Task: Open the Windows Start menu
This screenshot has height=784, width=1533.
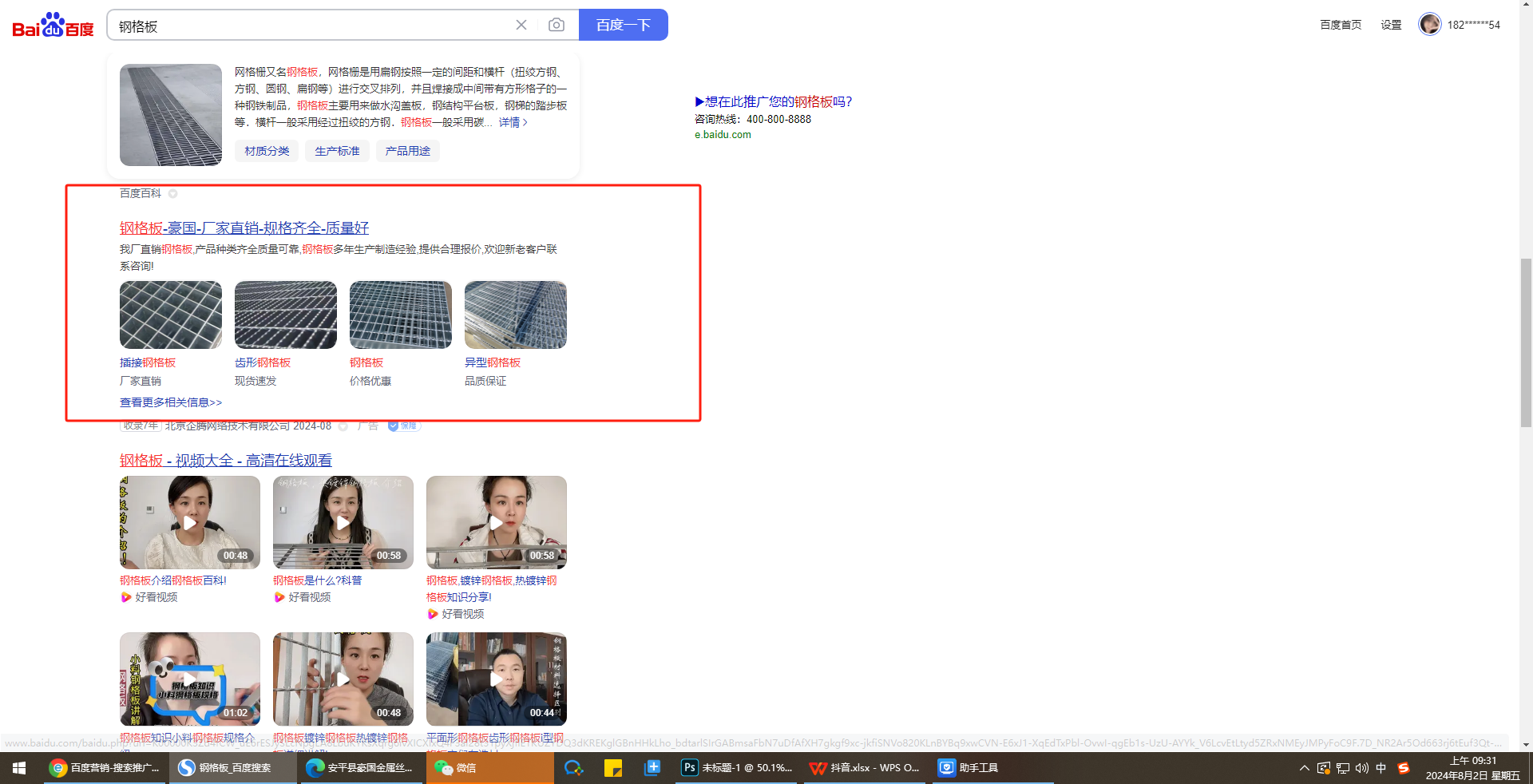Action: (19, 768)
